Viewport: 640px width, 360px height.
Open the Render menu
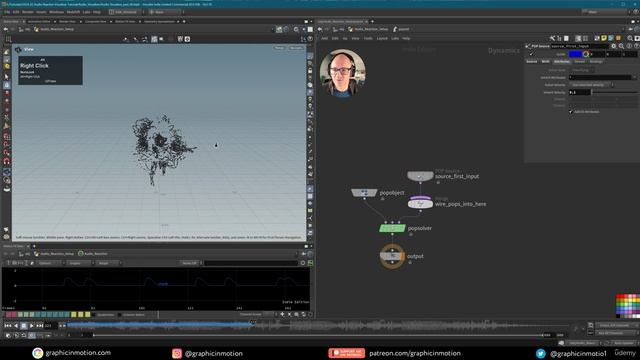click(x=28, y=12)
